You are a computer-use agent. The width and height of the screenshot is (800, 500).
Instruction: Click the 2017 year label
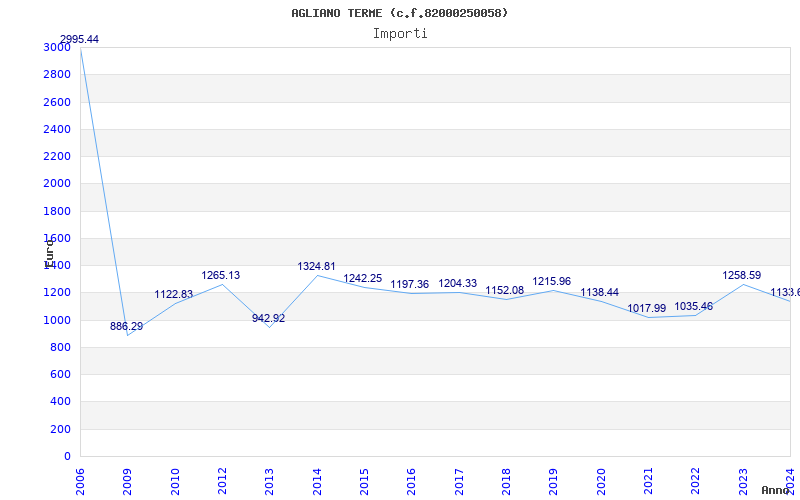point(459,482)
